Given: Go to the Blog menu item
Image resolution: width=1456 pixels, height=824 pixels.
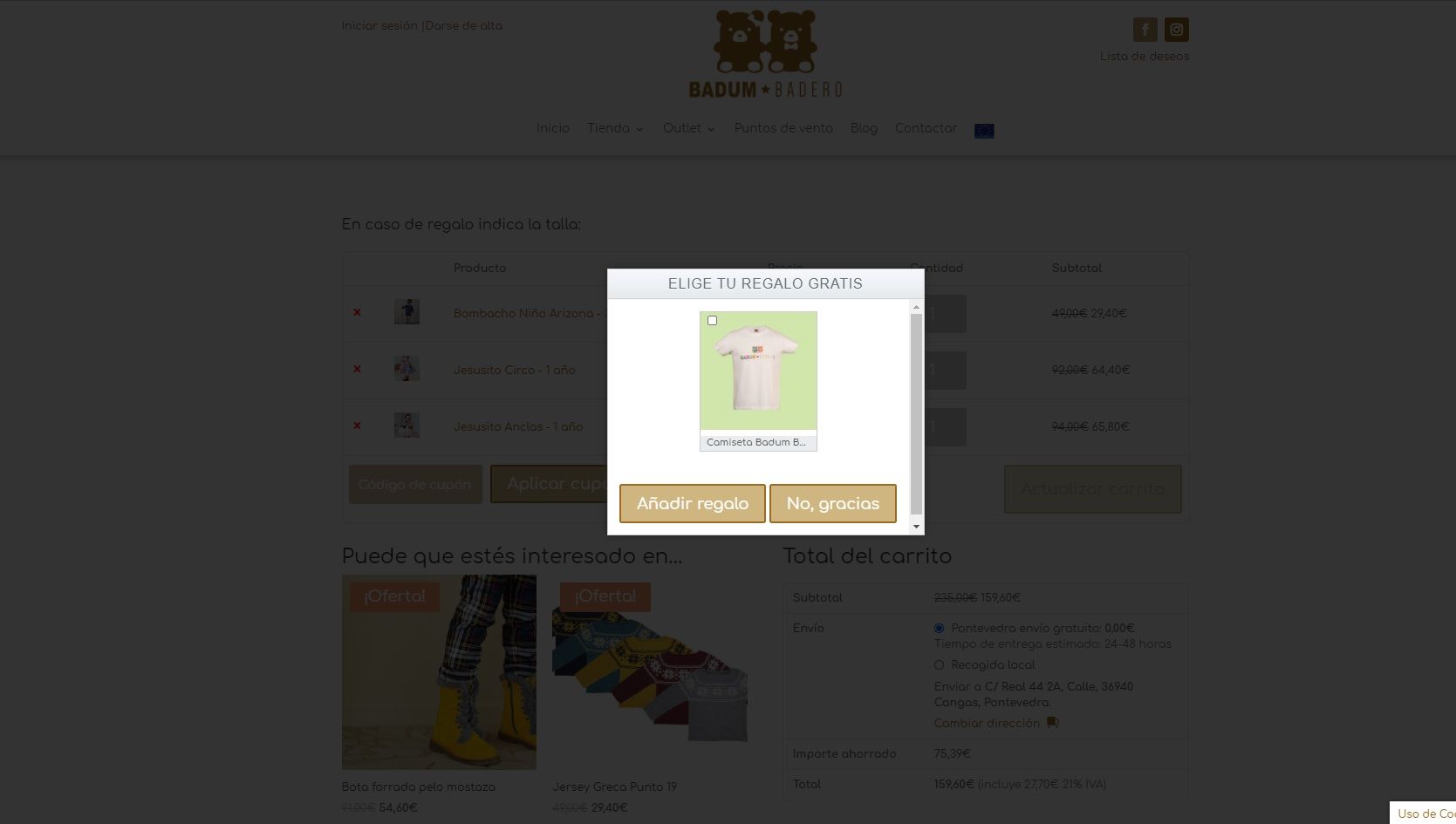Looking at the screenshot, I should pyautogui.click(x=864, y=128).
